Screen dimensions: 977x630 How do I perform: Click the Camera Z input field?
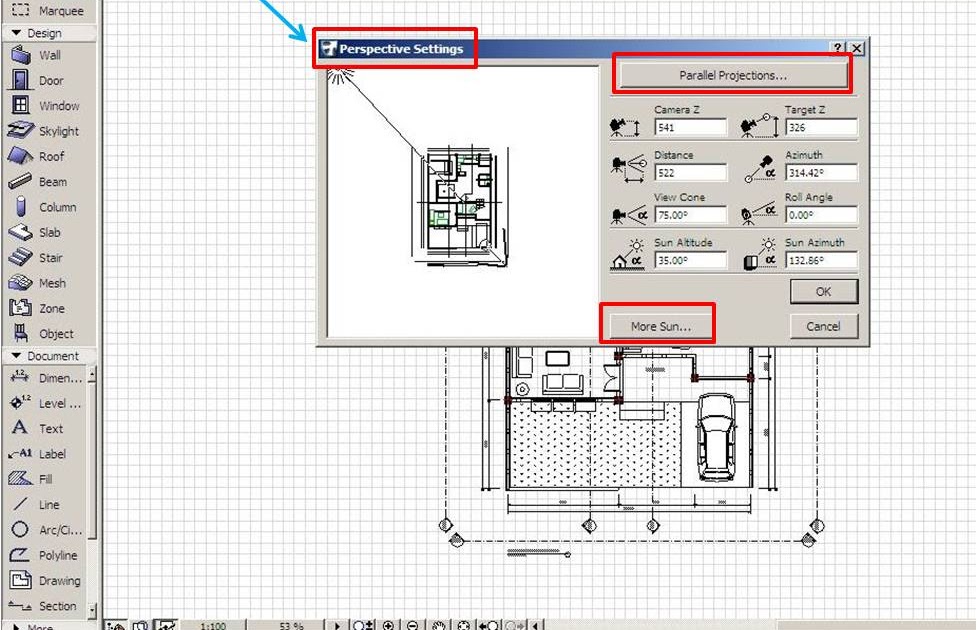point(690,127)
